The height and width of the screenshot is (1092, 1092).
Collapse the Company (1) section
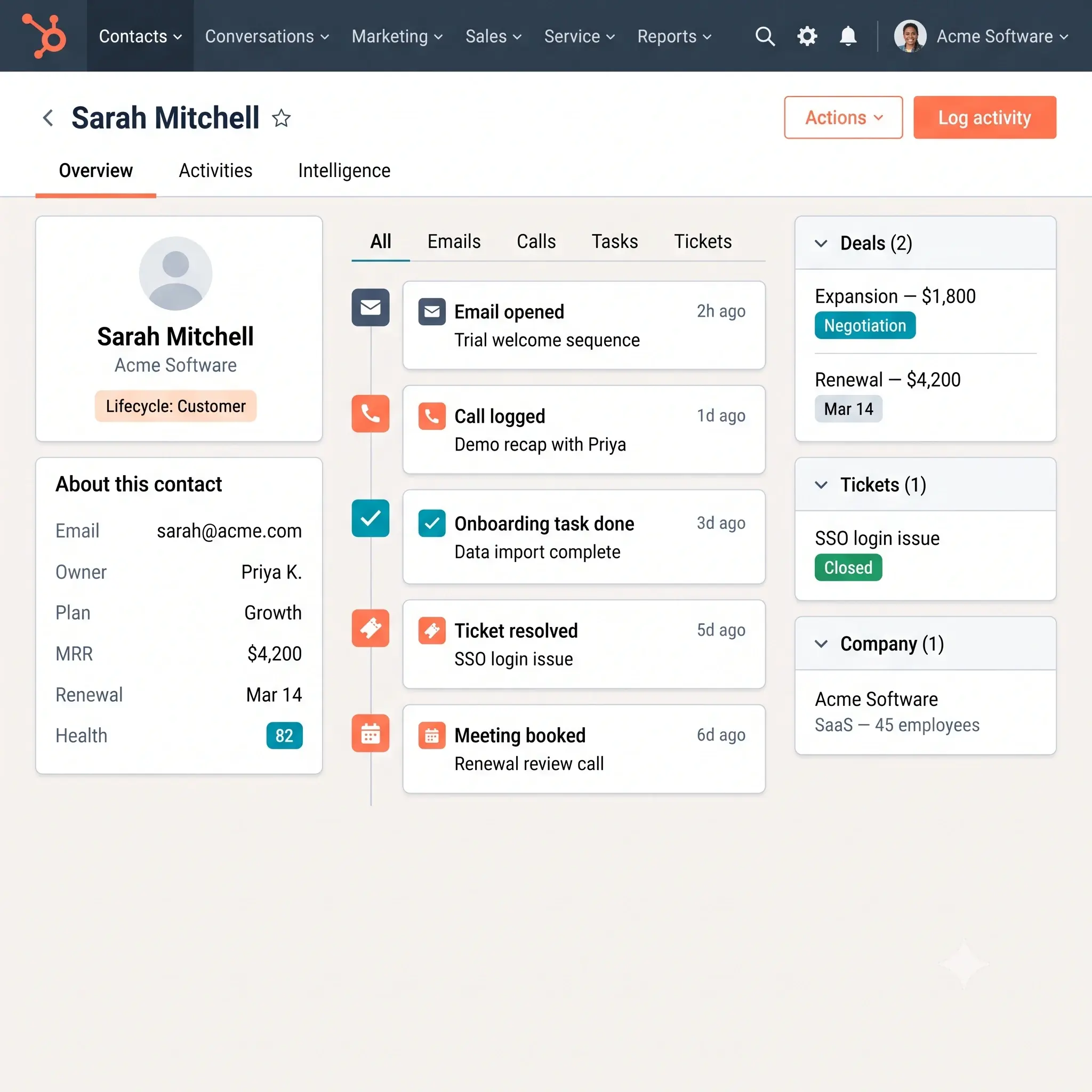click(x=821, y=644)
